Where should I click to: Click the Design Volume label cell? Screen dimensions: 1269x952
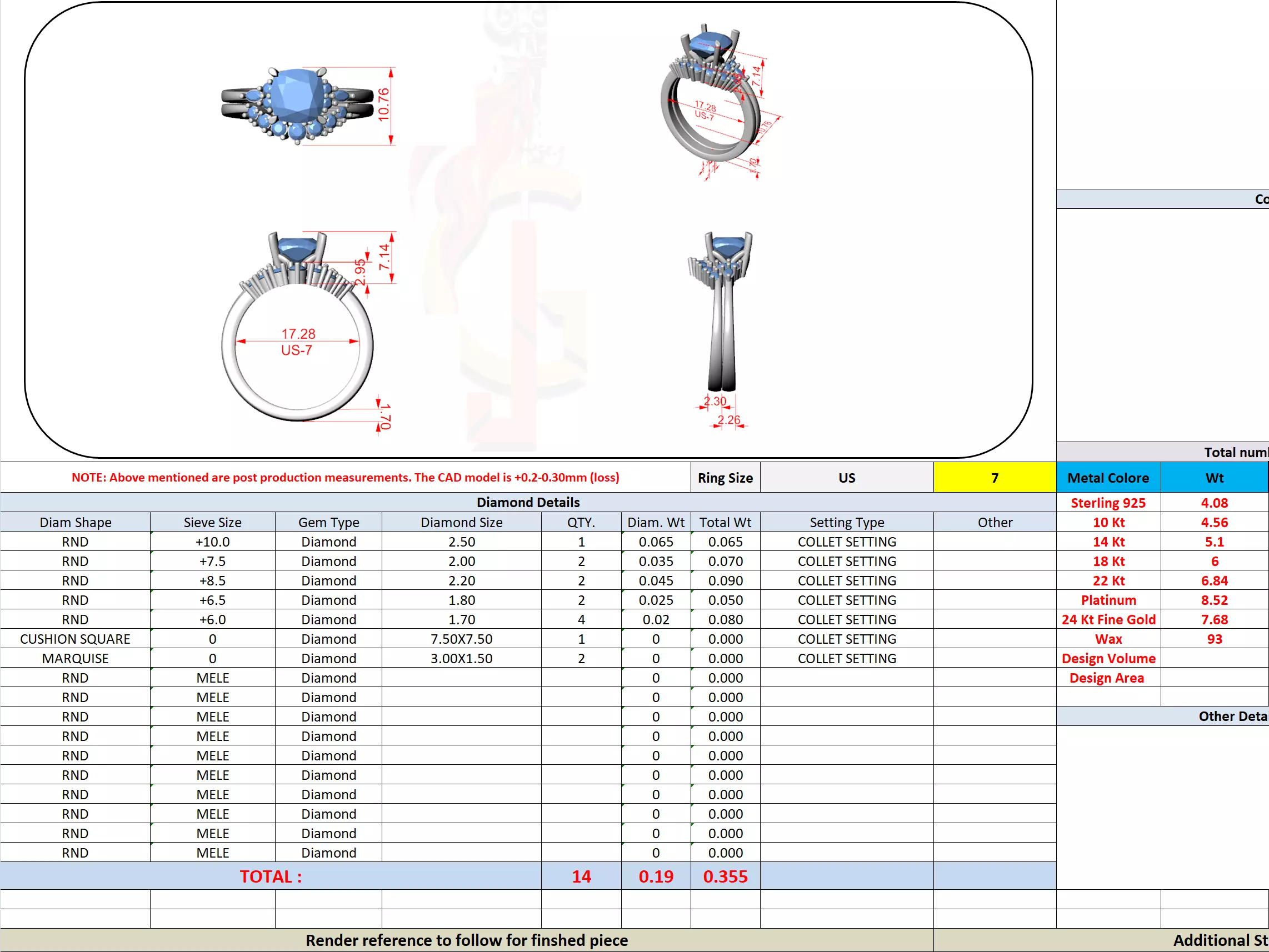pos(1108,658)
